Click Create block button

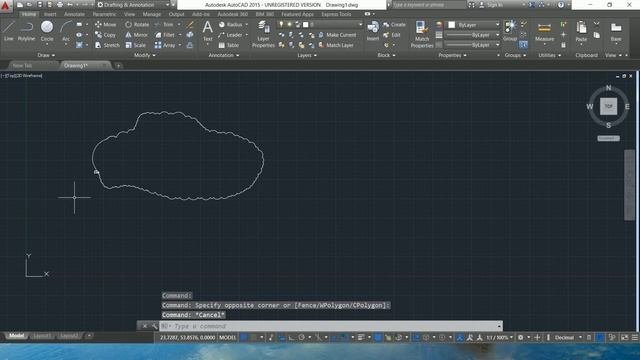pyautogui.click(x=394, y=24)
